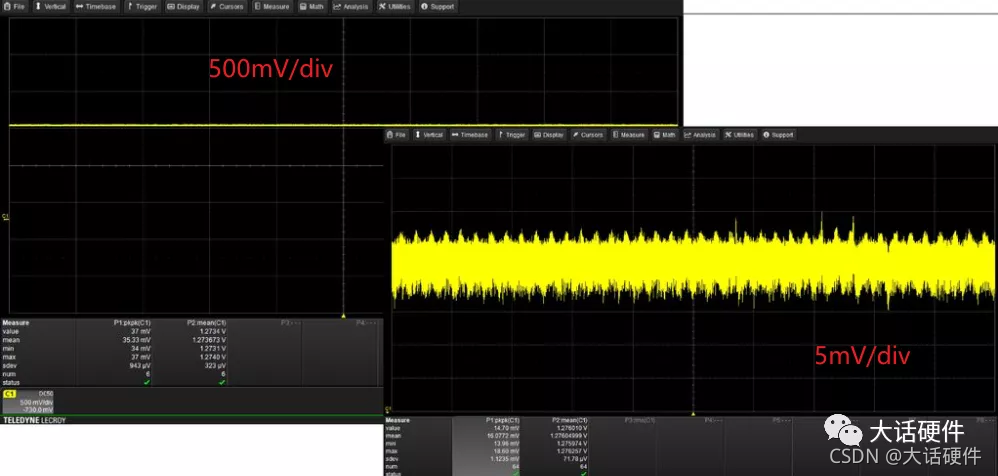Open Support menu in the 5mV/div scope window
This screenshot has height=476, width=998.
click(778, 135)
